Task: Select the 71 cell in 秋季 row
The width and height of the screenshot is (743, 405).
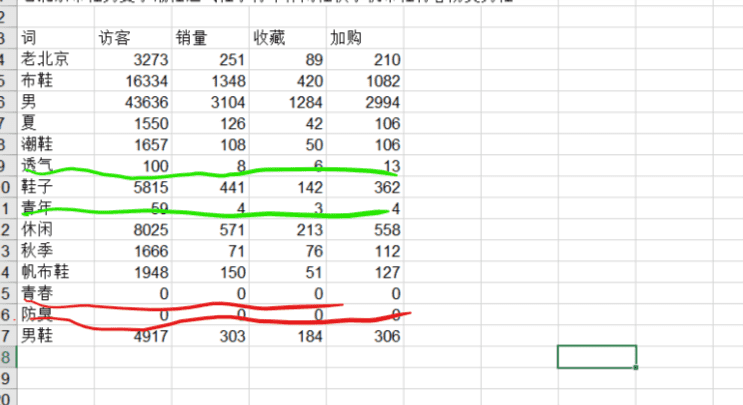Action: click(x=210, y=251)
